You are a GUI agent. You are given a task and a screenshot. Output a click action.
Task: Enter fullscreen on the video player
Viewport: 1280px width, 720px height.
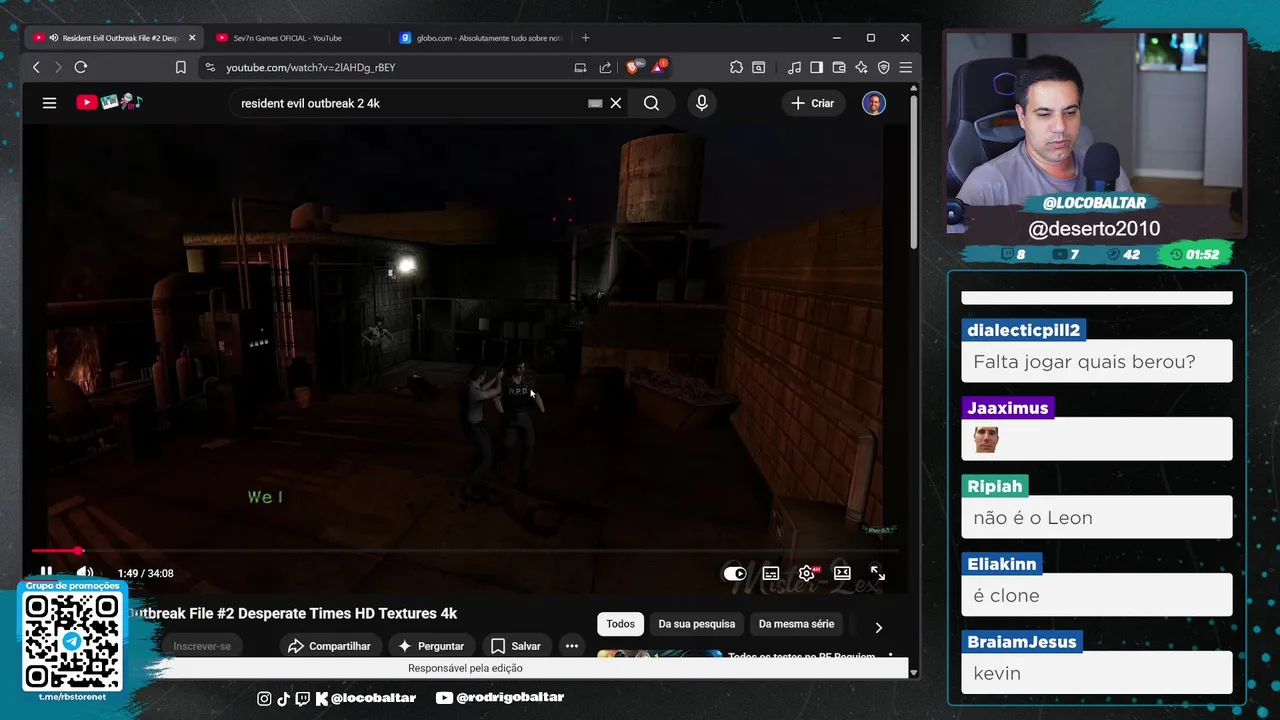pos(878,573)
